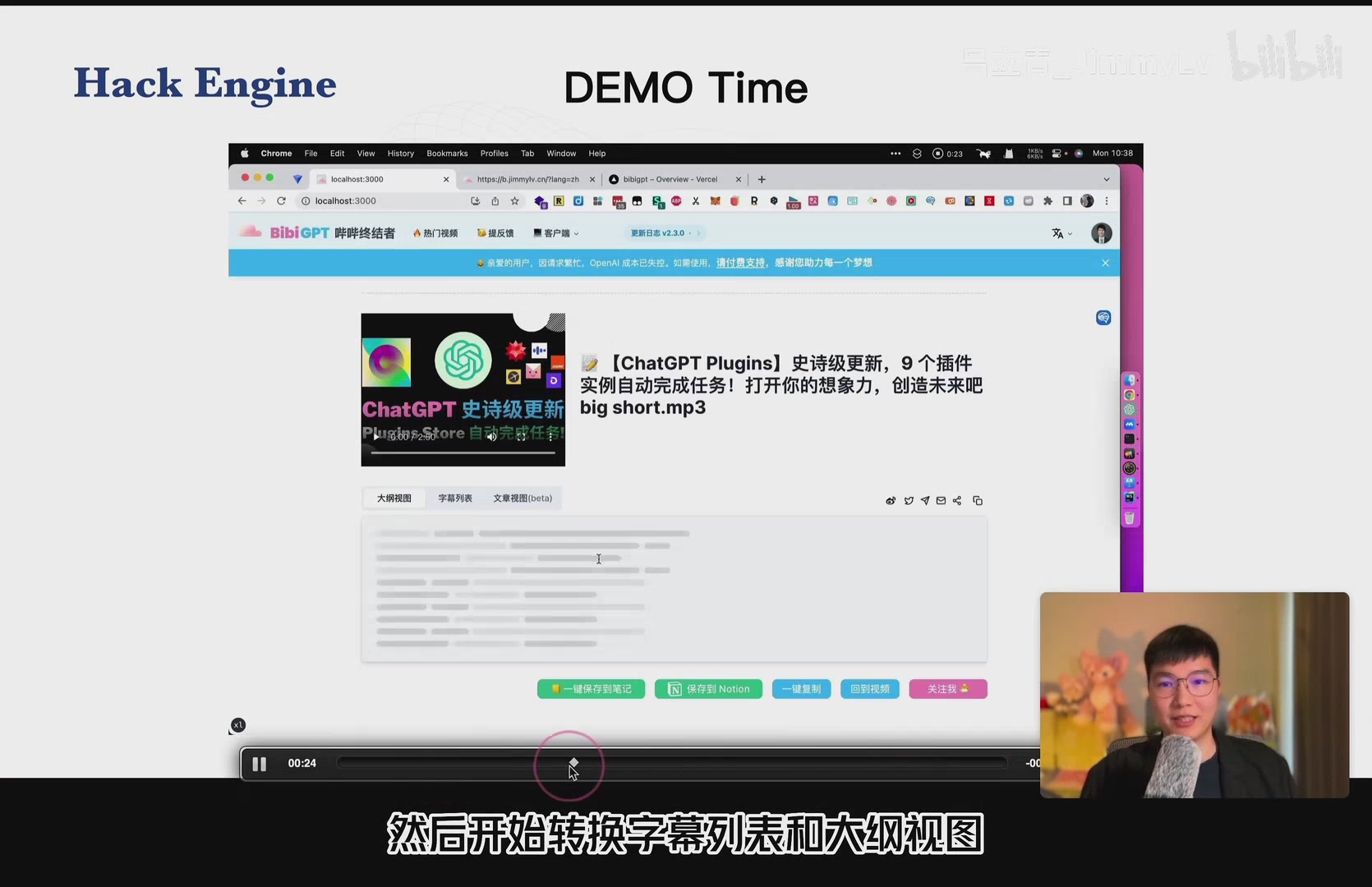Image resolution: width=1372 pixels, height=887 pixels.
Task: Share summary via email icon
Action: 942,501
